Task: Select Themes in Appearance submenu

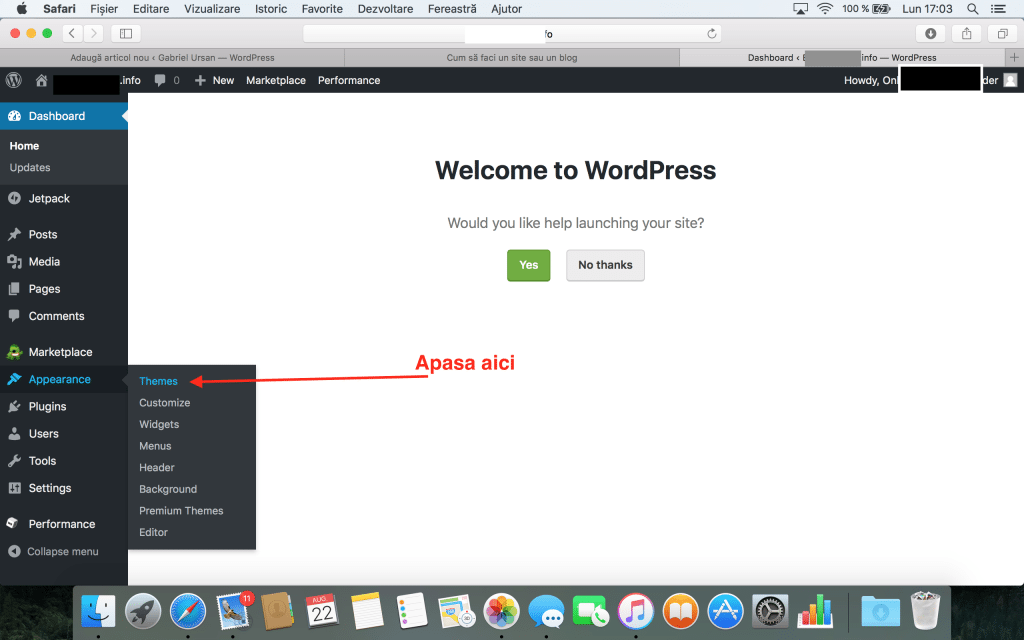Action: (158, 381)
